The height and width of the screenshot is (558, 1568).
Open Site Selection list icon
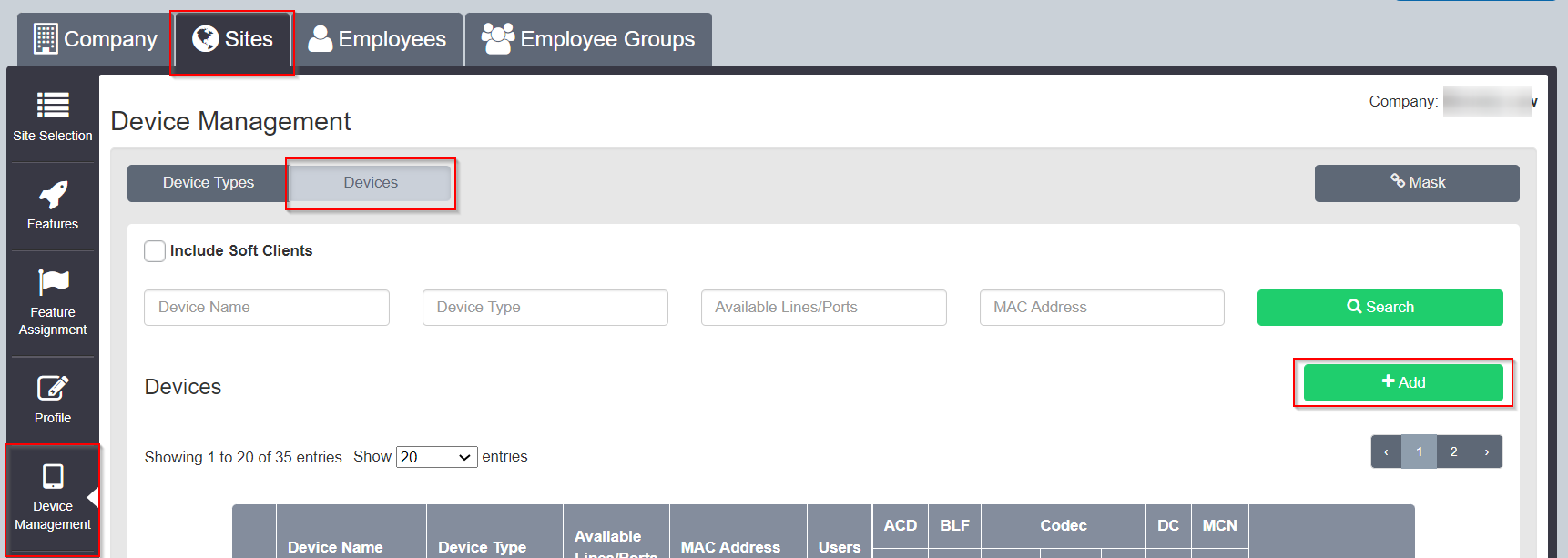[53, 106]
